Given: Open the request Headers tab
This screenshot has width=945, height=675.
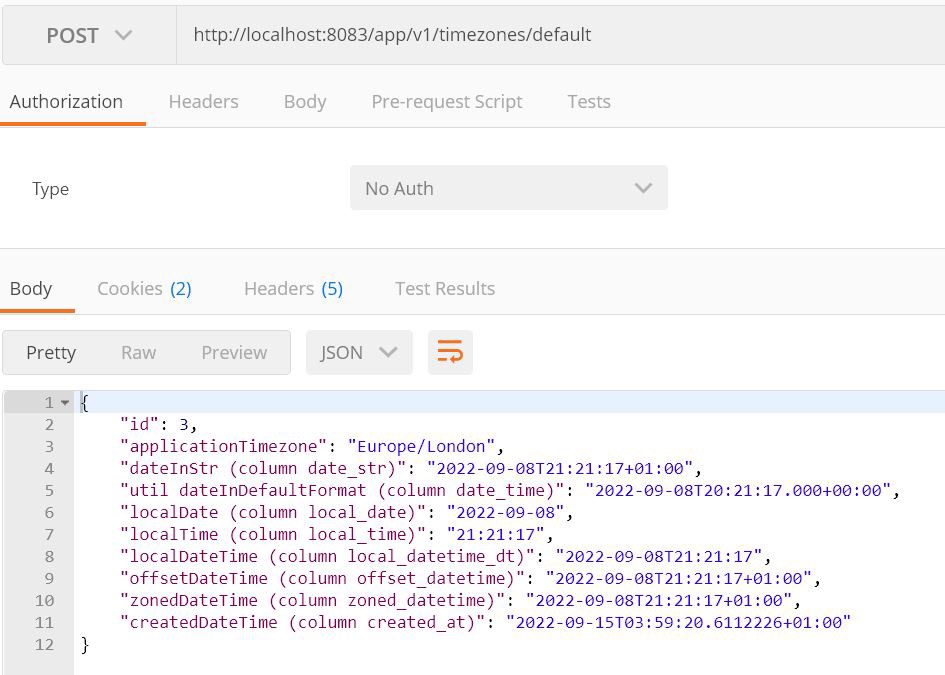Looking at the screenshot, I should pos(204,101).
